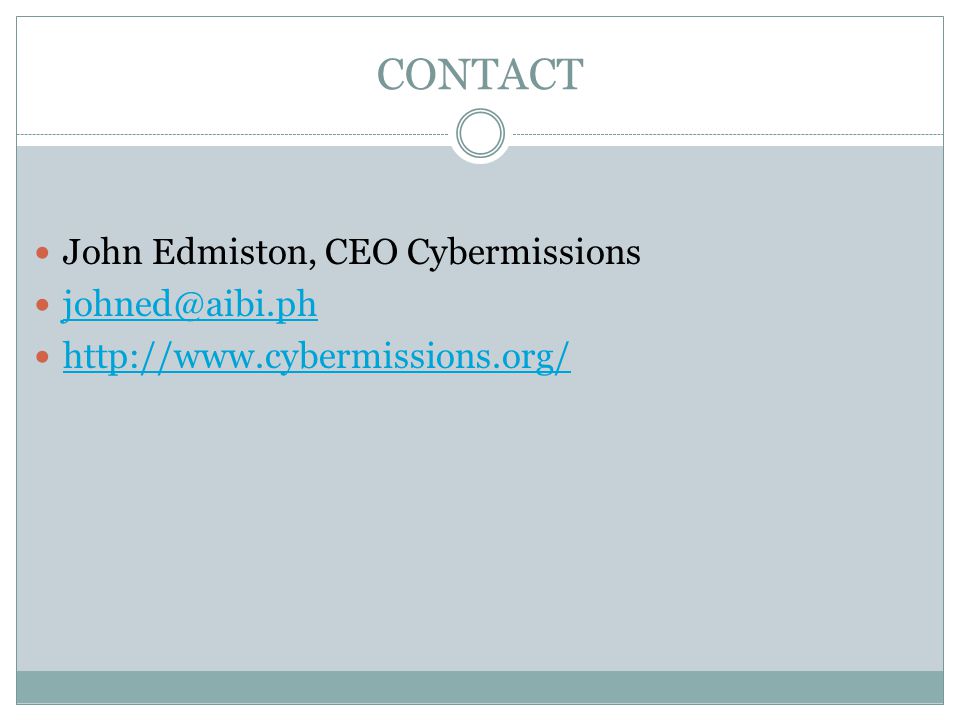
Task: Click the orange bullet beside John Edmiston
Action: tap(42, 252)
